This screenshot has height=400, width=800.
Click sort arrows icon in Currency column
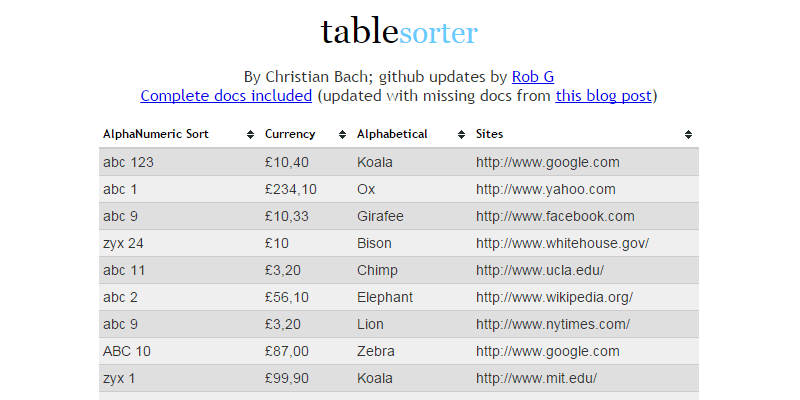(342, 135)
